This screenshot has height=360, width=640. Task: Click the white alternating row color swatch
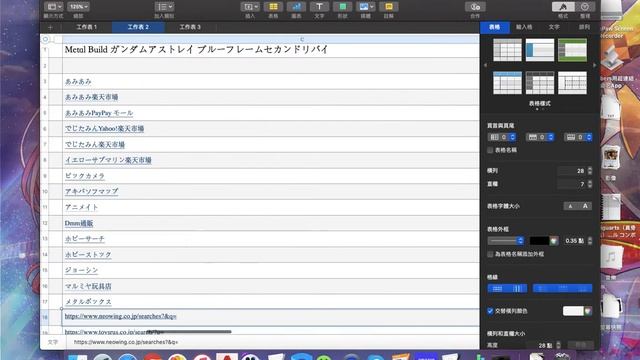pyautogui.click(x=573, y=311)
